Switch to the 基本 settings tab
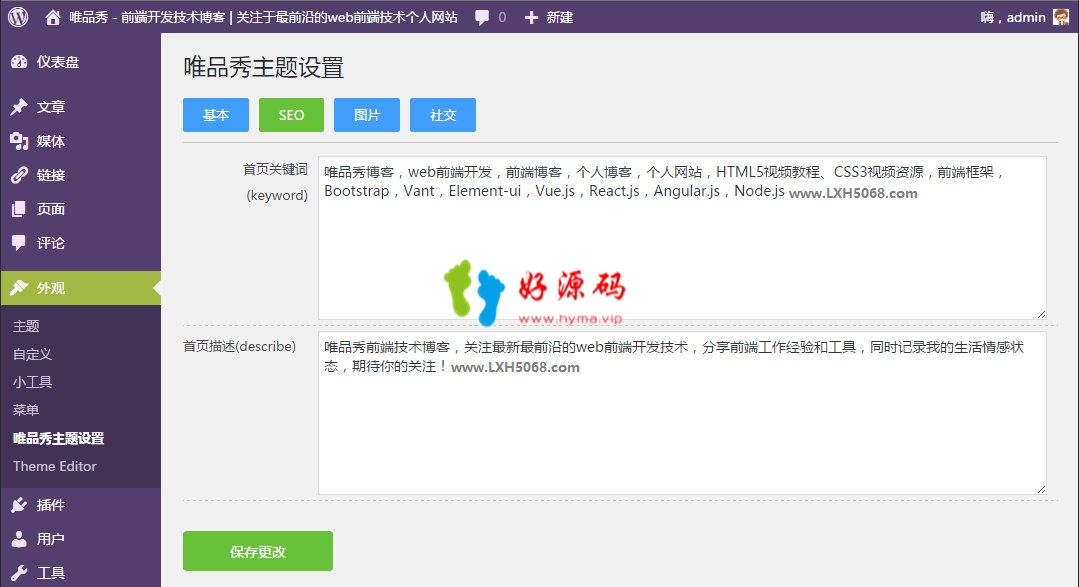Image resolution: width=1079 pixels, height=587 pixels. point(215,115)
